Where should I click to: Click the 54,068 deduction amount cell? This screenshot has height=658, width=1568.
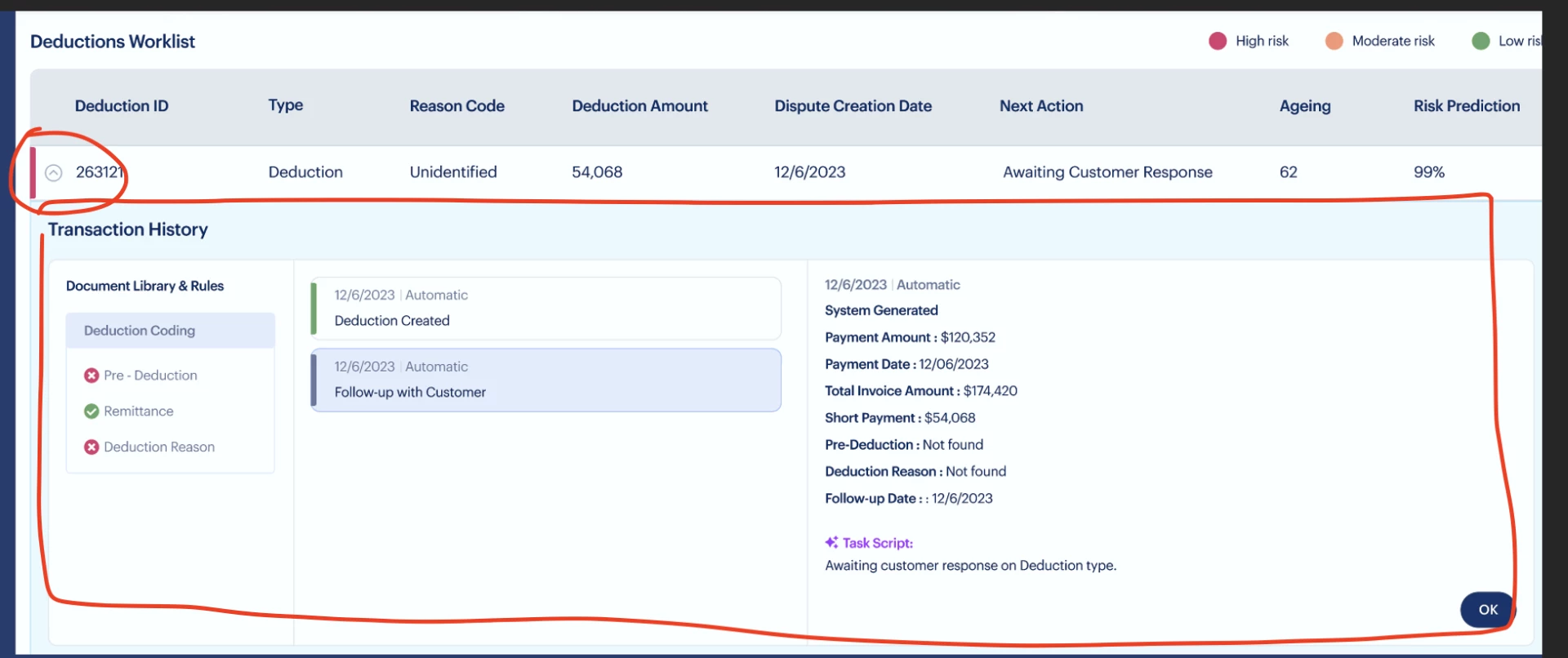click(x=597, y=172)
